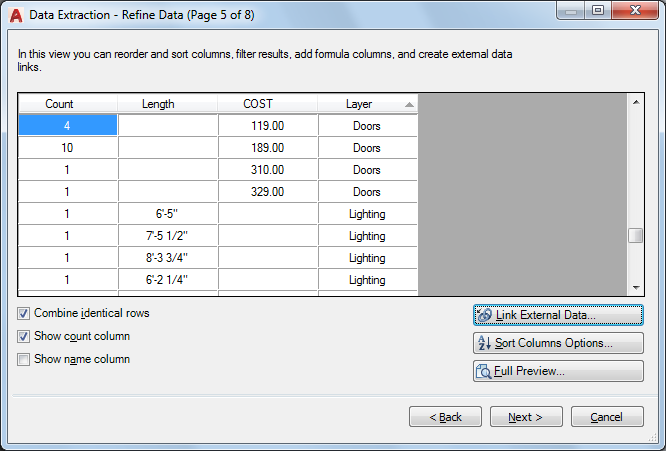Viewport: 666px width, 451px height.
Task: Click the length cell showing 6'-5"
Action: tap(168, 214)
